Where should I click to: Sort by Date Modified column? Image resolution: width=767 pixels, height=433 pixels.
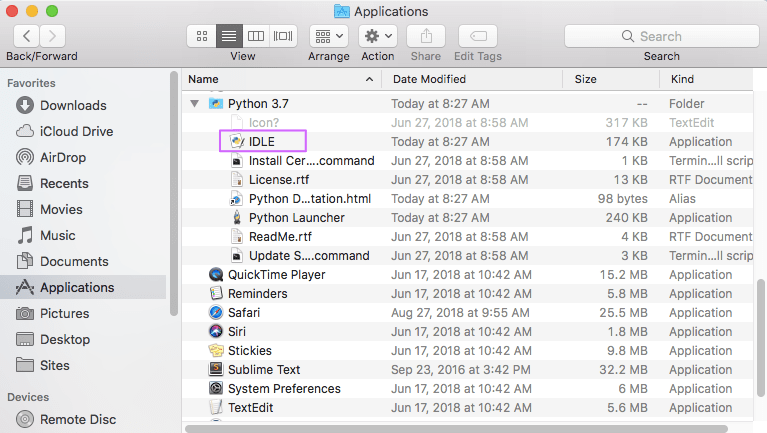(x=428, y=79)
